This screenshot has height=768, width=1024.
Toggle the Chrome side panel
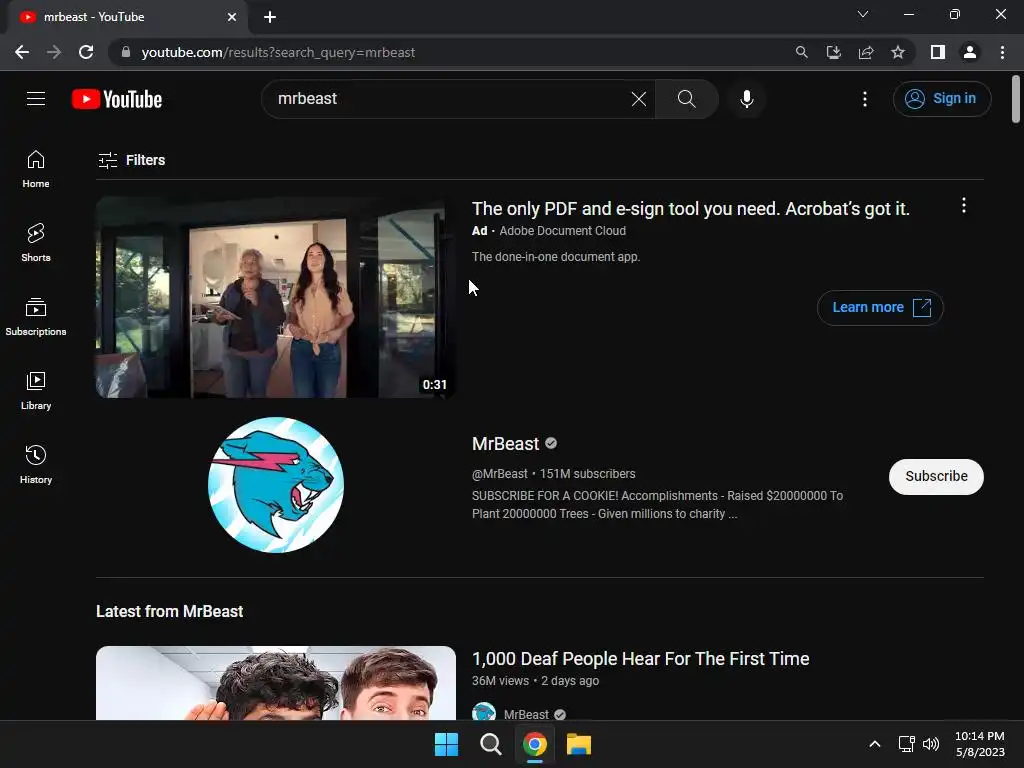click(938, 52)
